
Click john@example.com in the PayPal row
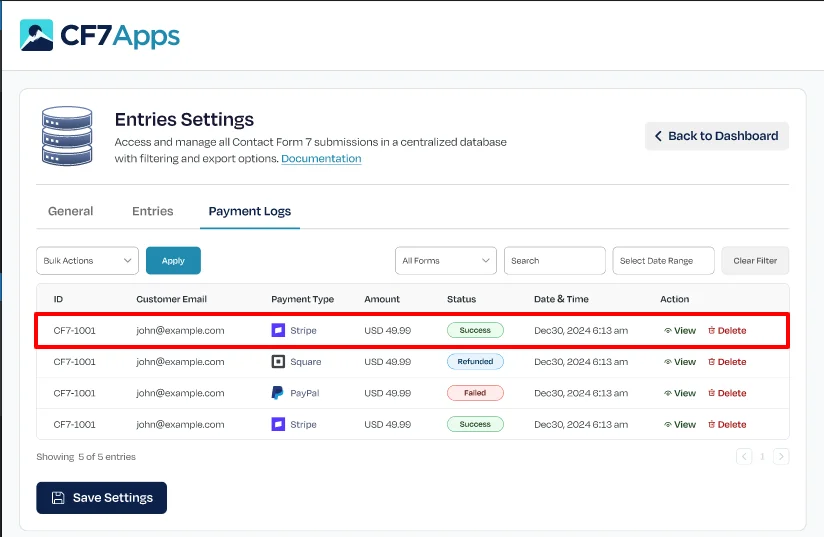[x=180, y=393]
